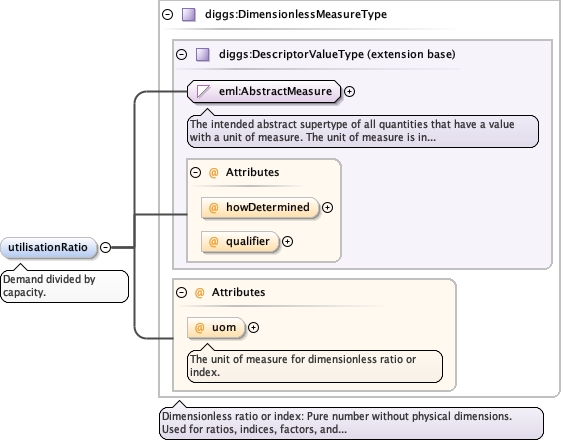Click the DimensionlessMeasureType complex type icon
The width and height of the screenshot is (562, 443).
pos(189,15)
